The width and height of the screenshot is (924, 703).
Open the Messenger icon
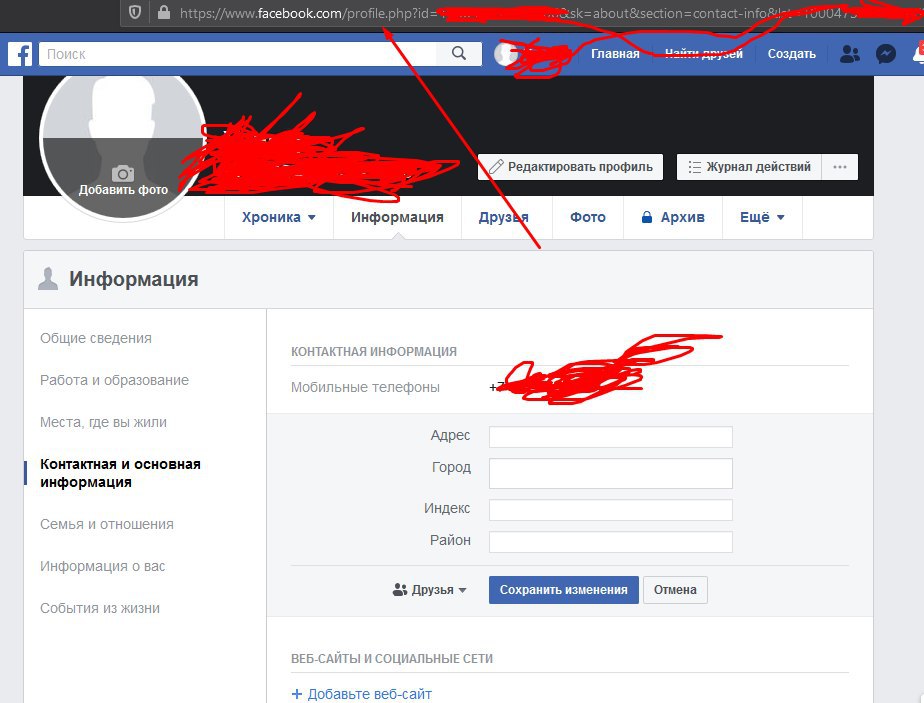click(x=886, y=54)
